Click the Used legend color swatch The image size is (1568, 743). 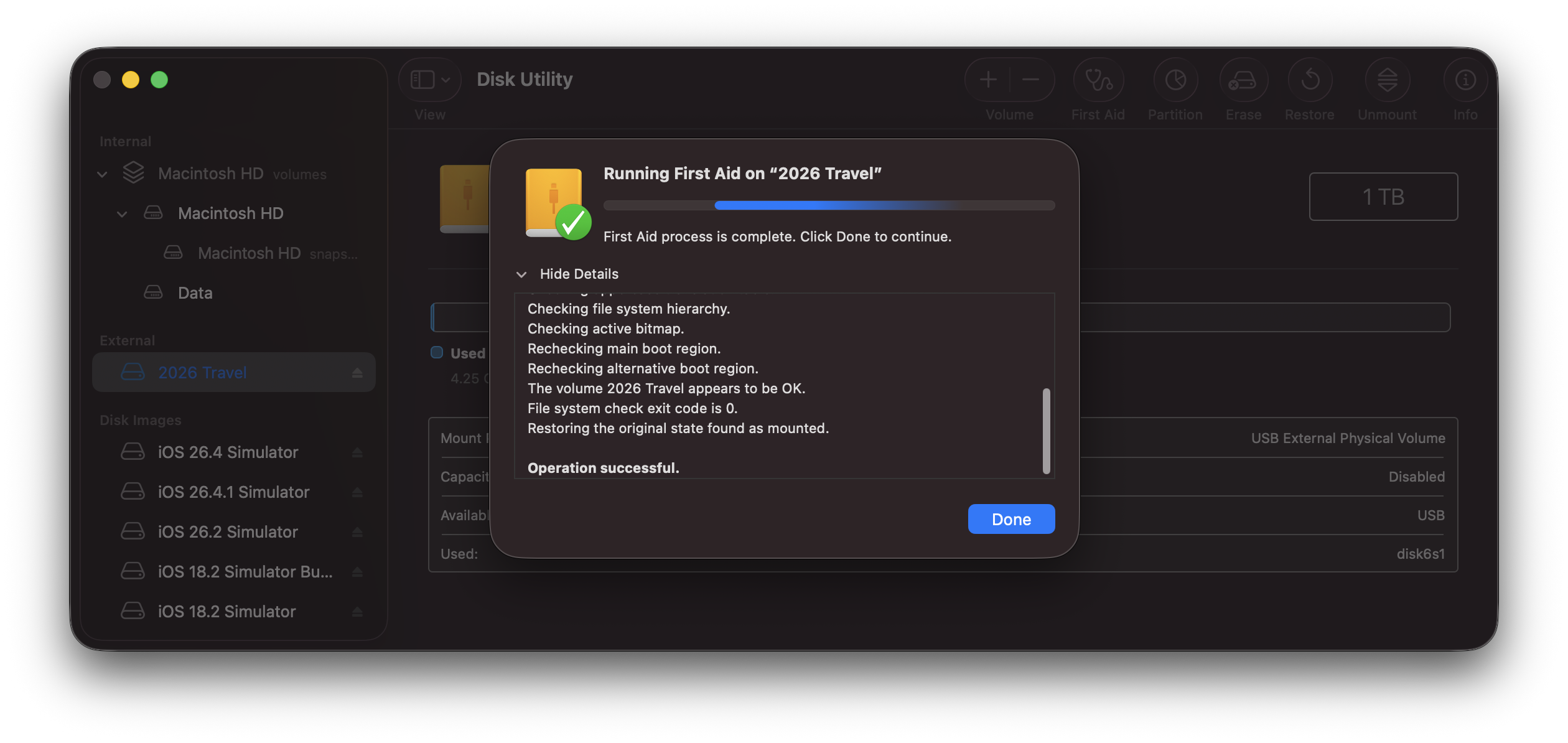[x=437, y=353]
